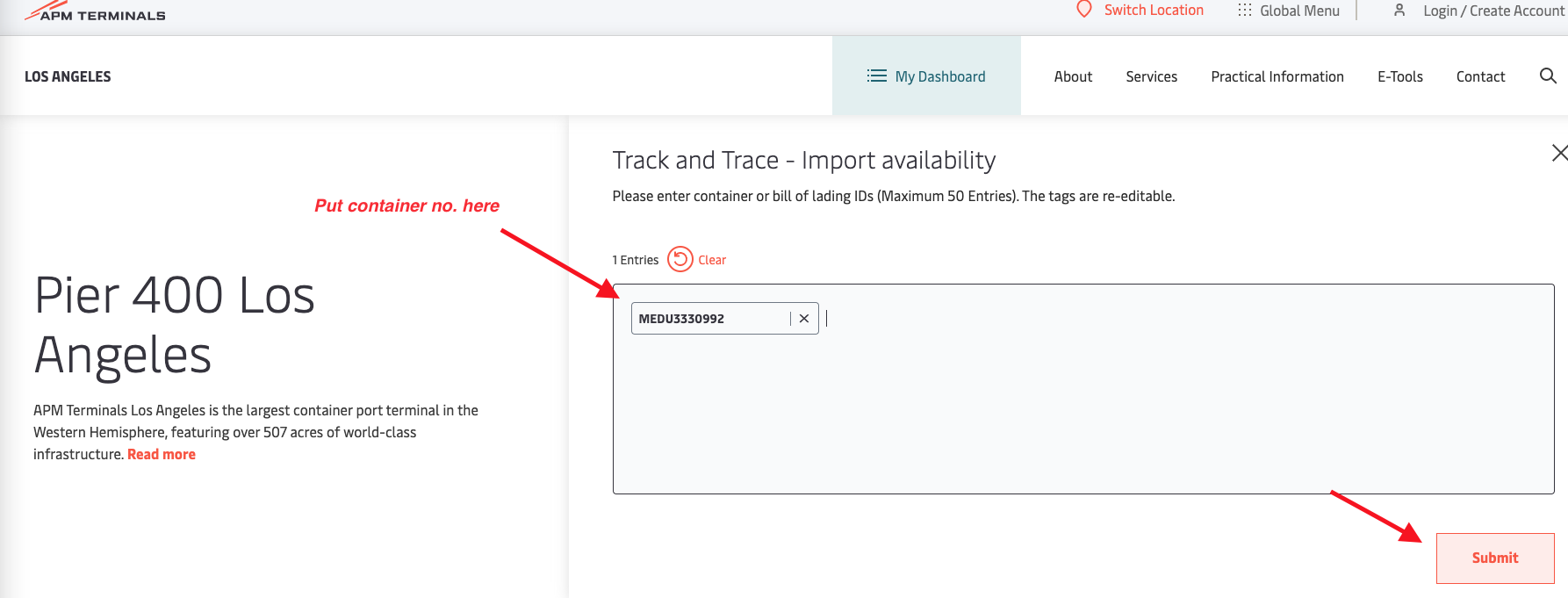Screen dimensions: 1568x598
Task: Click Login / Create Account text
Action: 1493,11
